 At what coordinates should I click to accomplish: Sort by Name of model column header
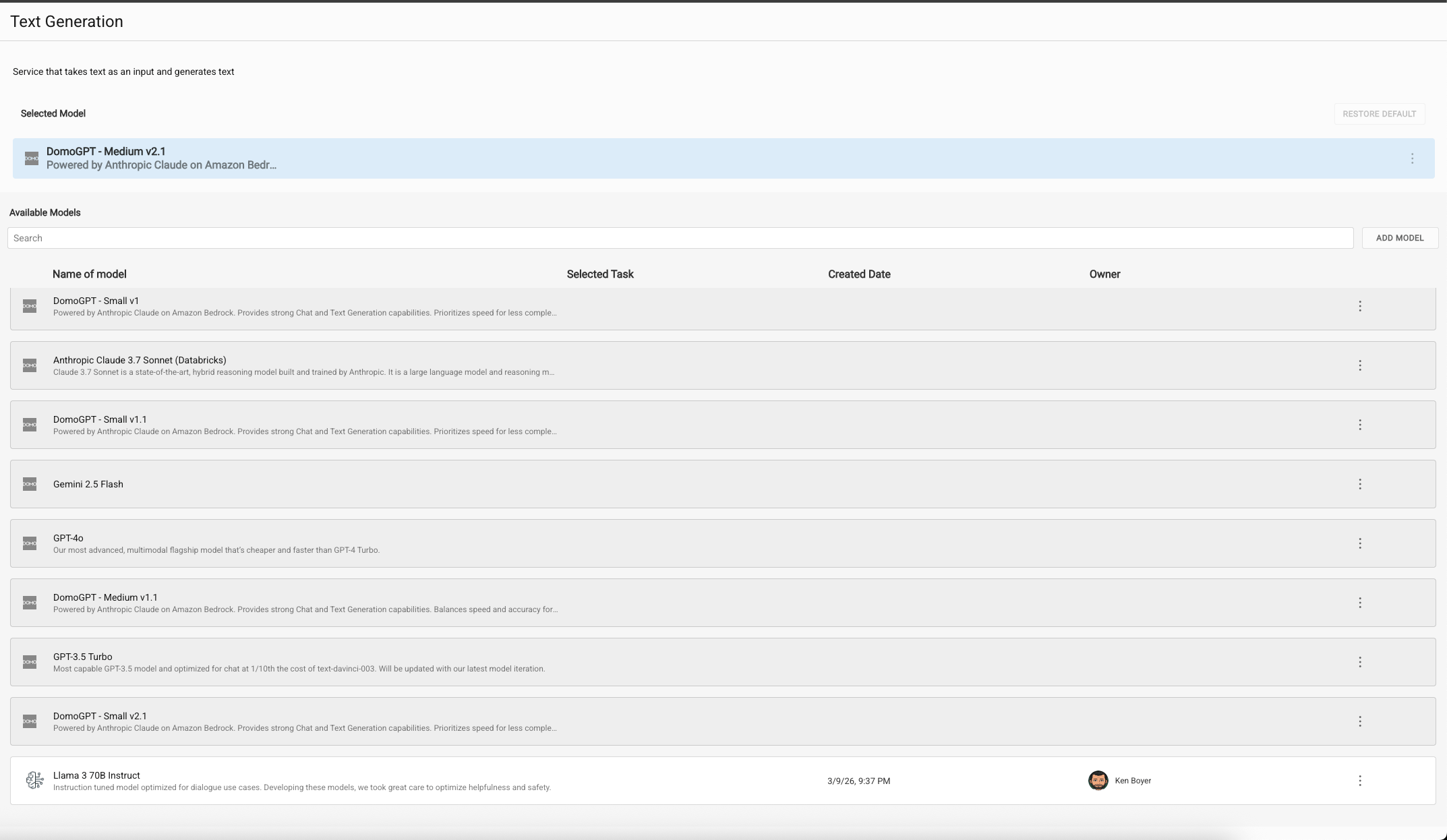(90, 274)
